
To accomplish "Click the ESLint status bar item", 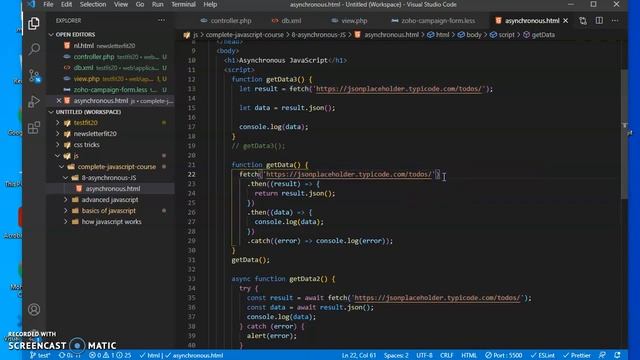I will [542, 356].
